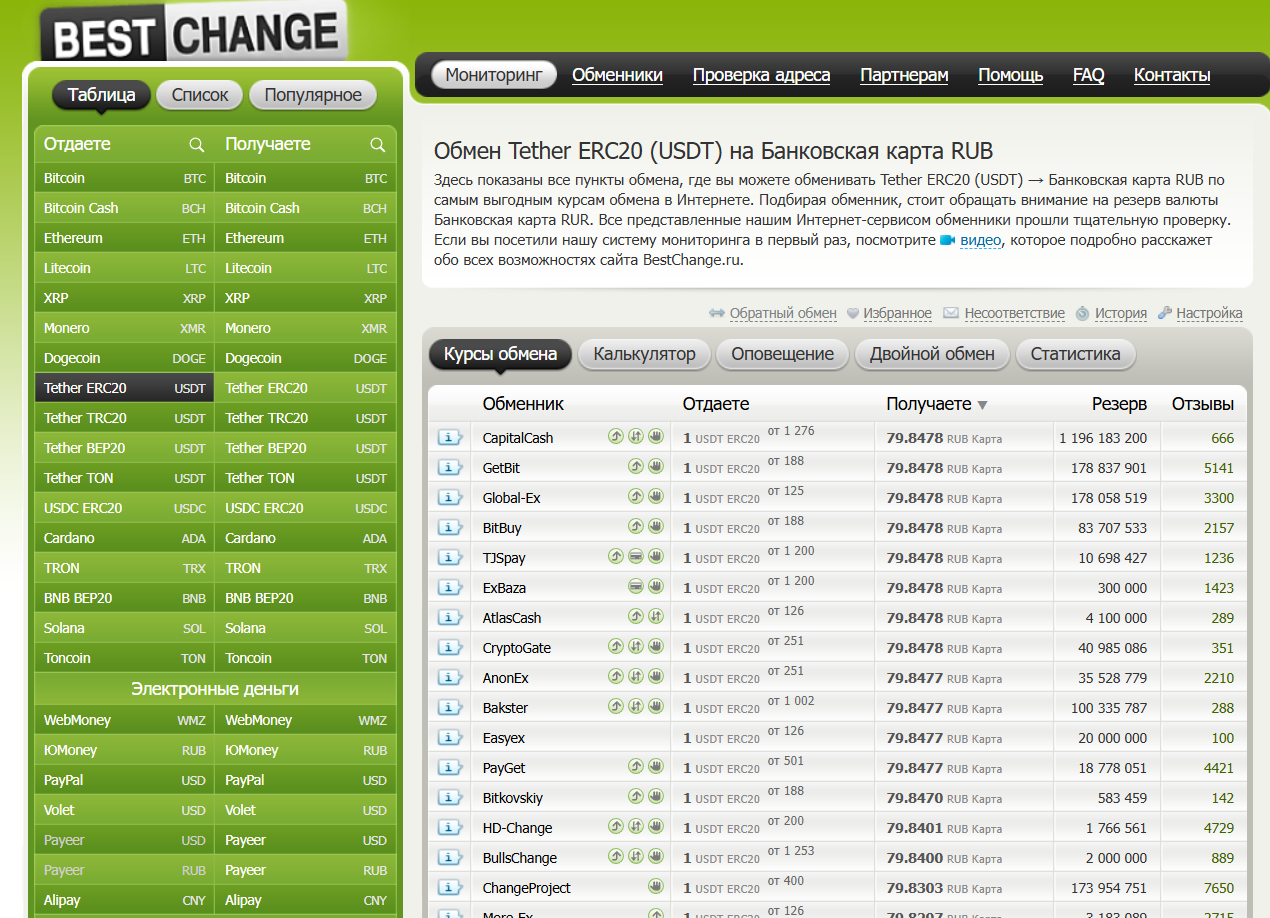Screen dimensions: 1270x918
Task: Click the Избранное link
Action: [x=898, y=313]
